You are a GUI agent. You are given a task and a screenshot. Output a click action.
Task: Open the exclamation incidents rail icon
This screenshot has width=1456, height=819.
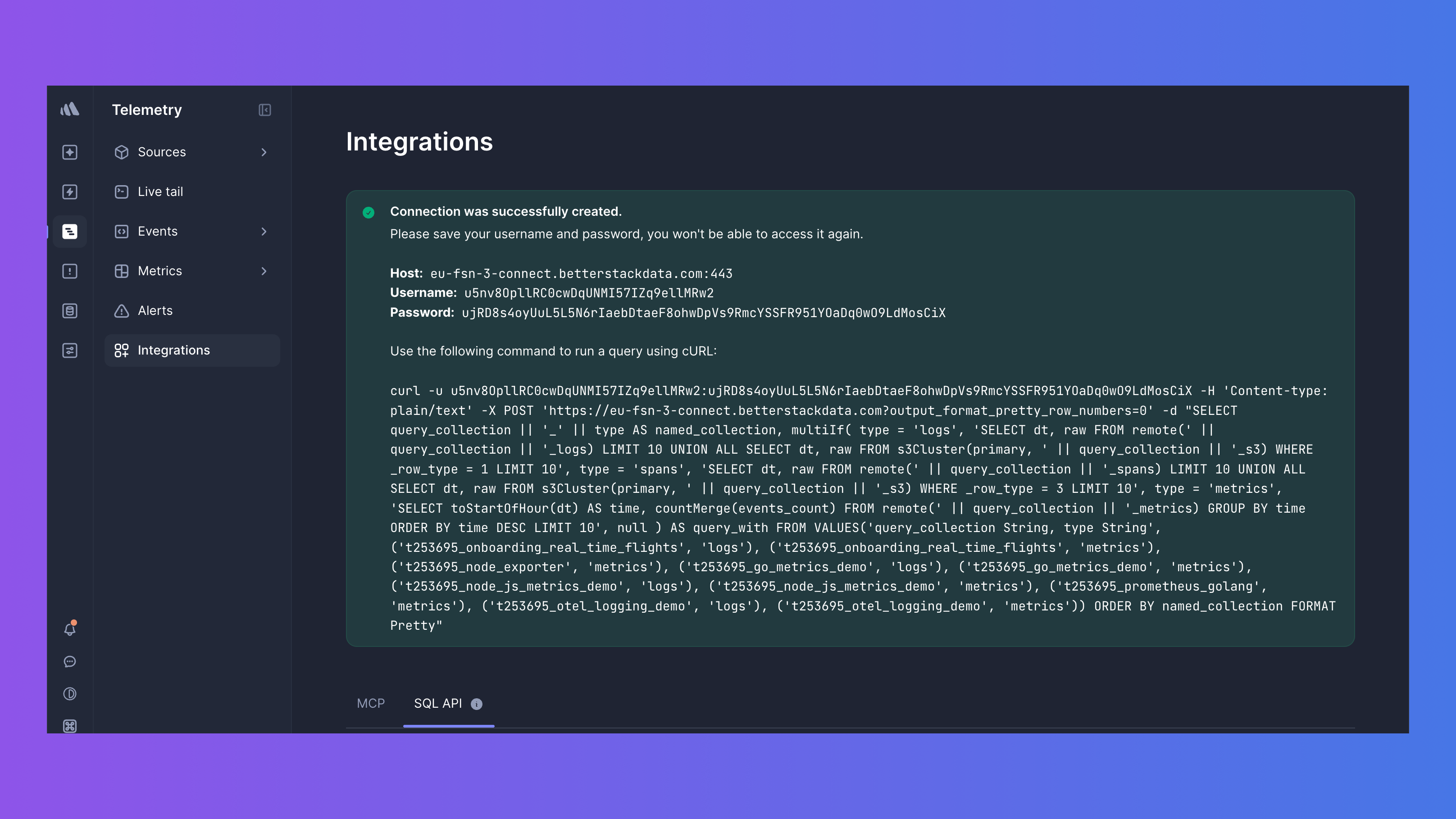pyautogui.click(x=69, y=271)
